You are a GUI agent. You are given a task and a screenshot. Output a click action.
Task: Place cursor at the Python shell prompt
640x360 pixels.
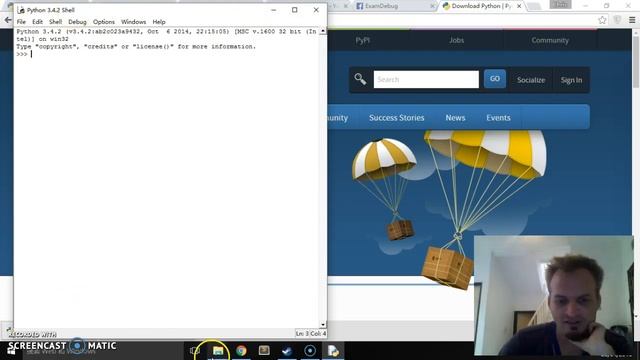(32, 54)
